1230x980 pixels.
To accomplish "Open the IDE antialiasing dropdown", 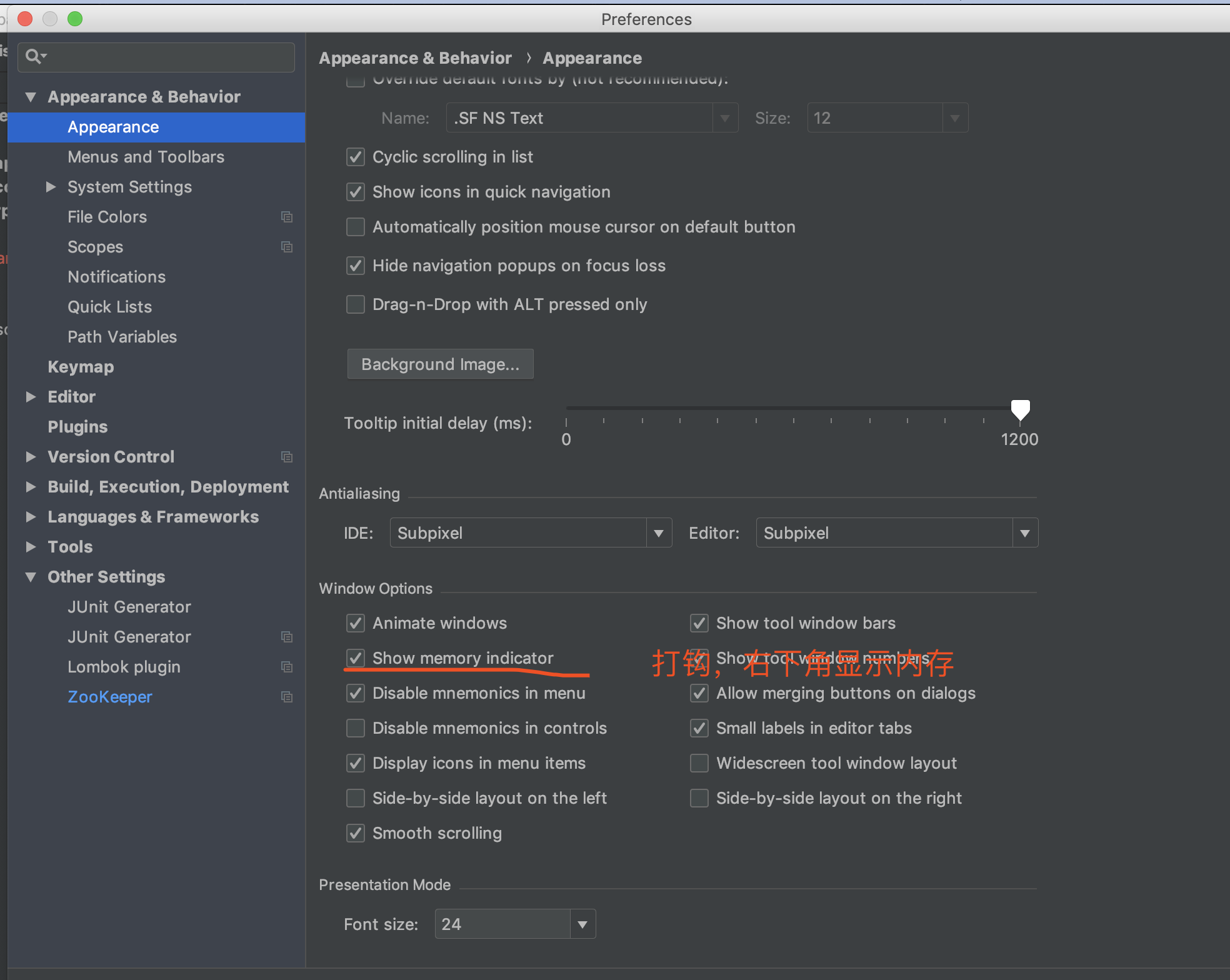I will (531, 533).
